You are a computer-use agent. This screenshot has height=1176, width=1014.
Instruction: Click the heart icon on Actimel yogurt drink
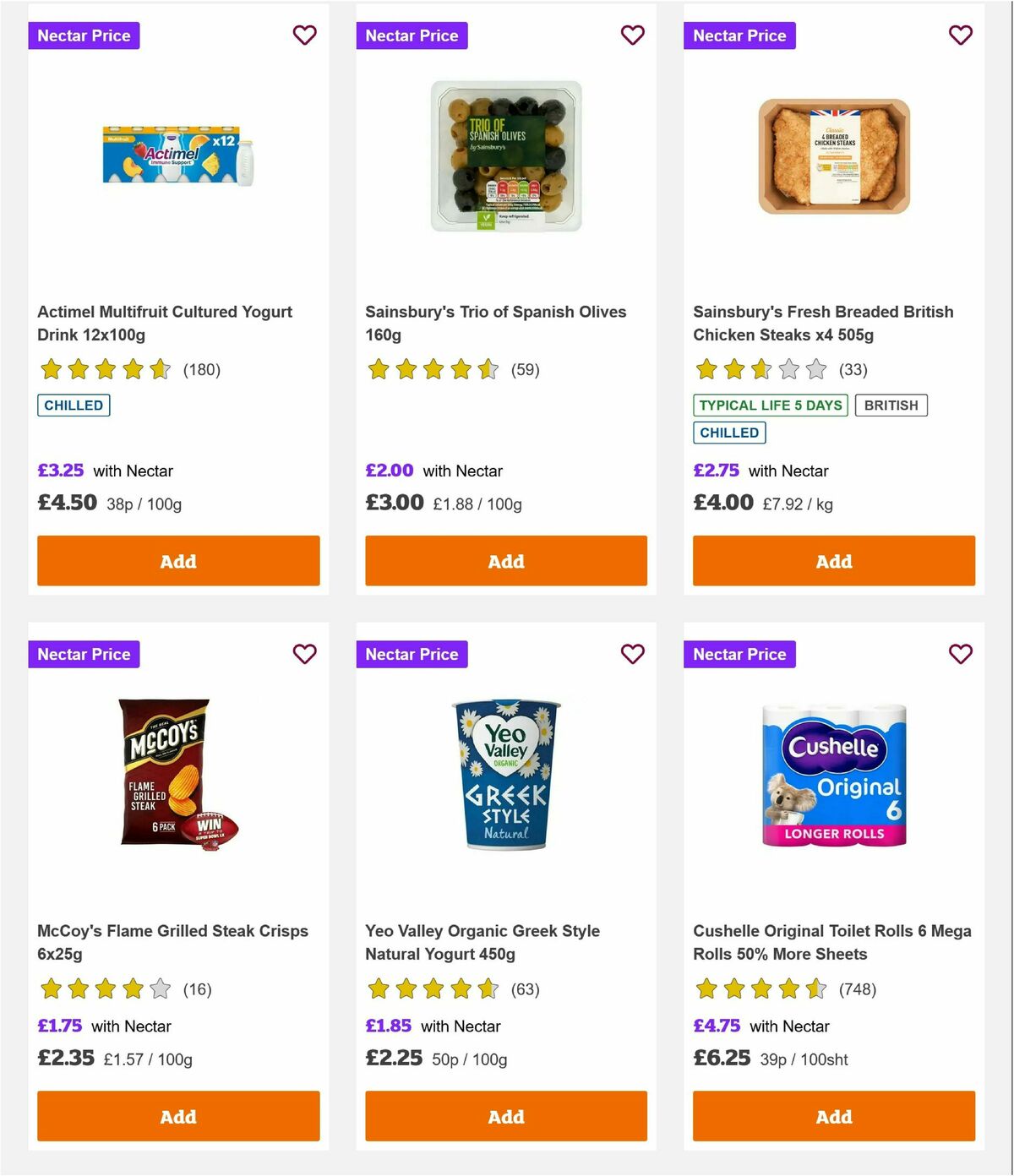pos(304,35)
